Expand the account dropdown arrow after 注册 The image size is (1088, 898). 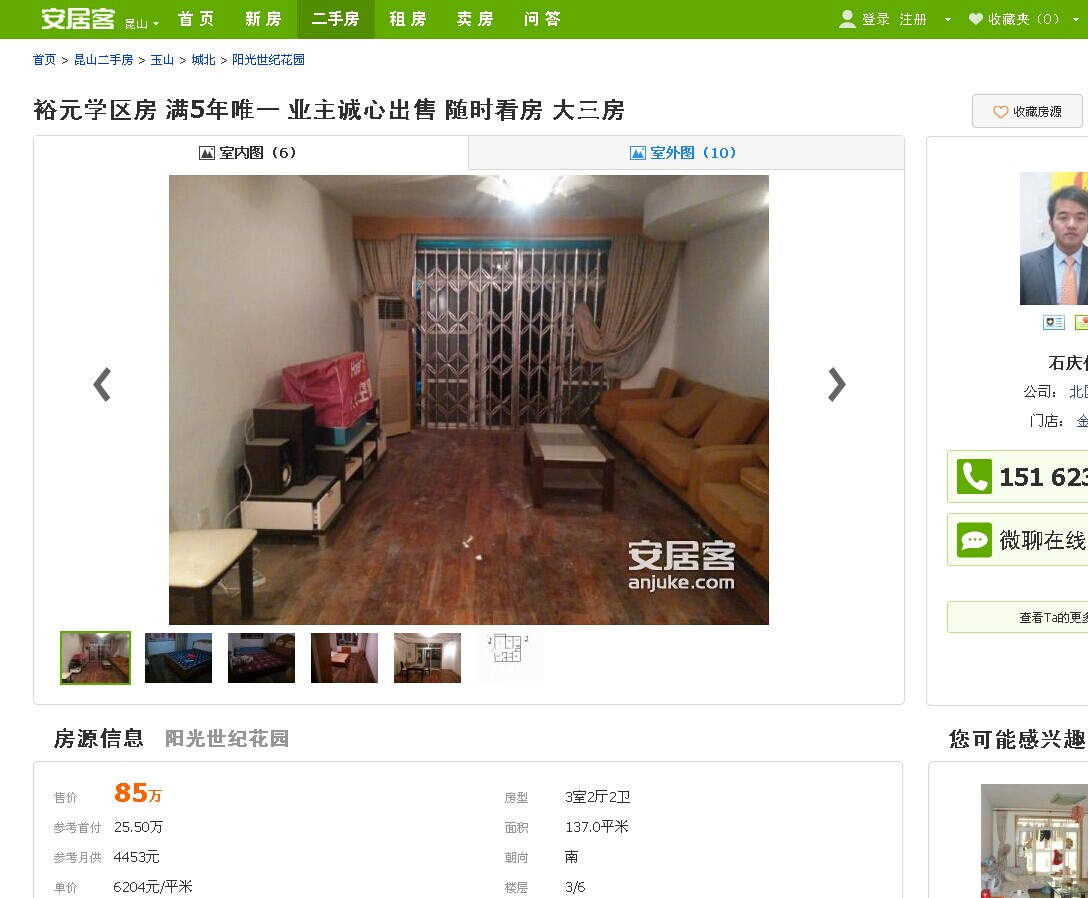pos(948,19)
